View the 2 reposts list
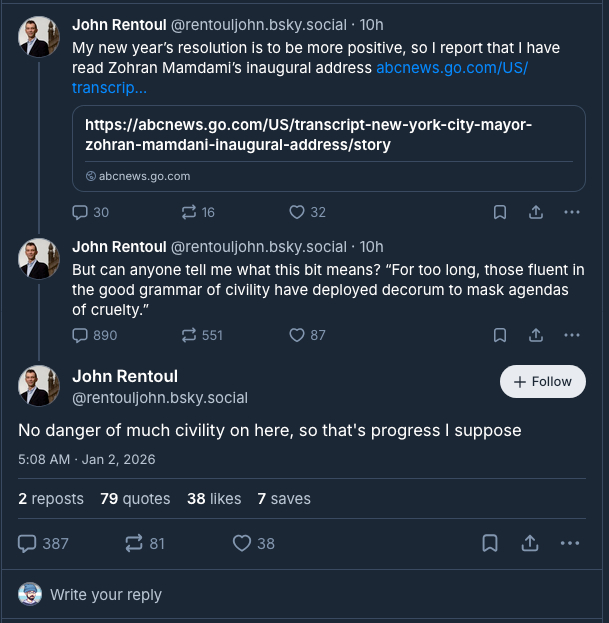 pos(51,498)
